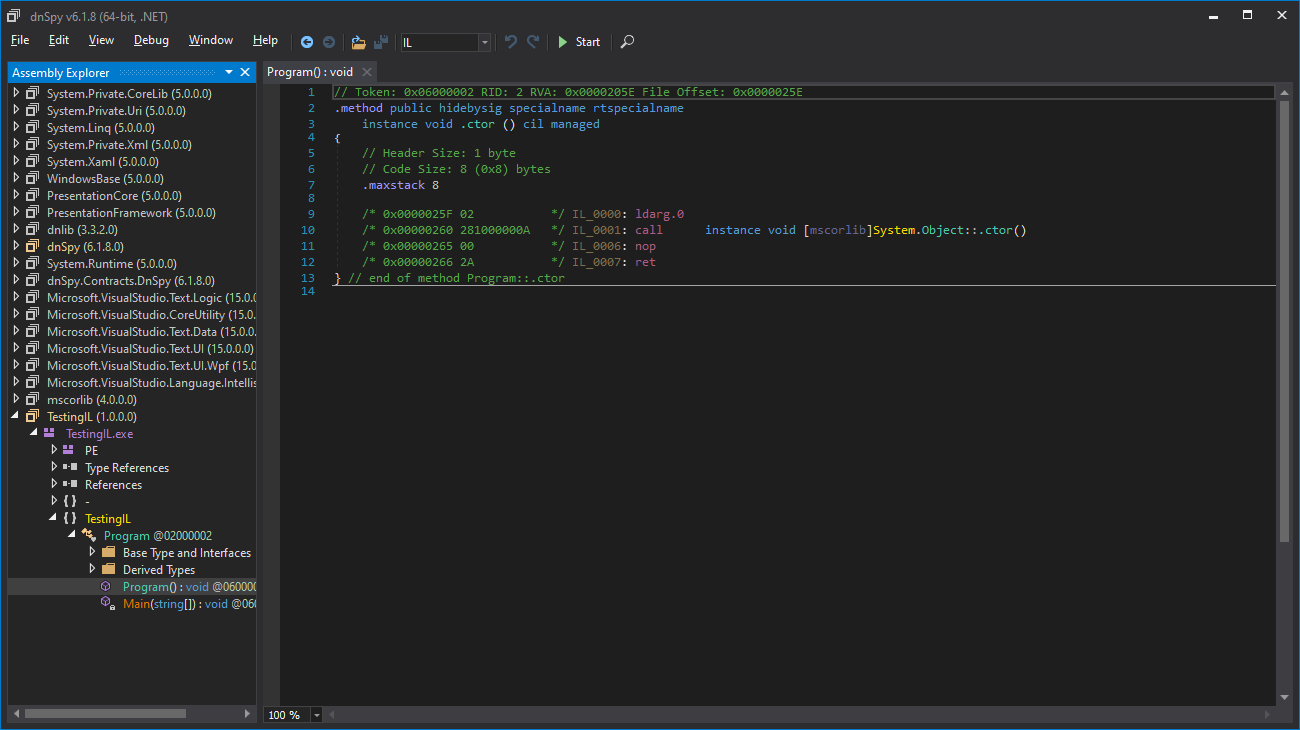Open the IL language dropdown
Screen dimensions: 1300x730
(x=484, y=42)
